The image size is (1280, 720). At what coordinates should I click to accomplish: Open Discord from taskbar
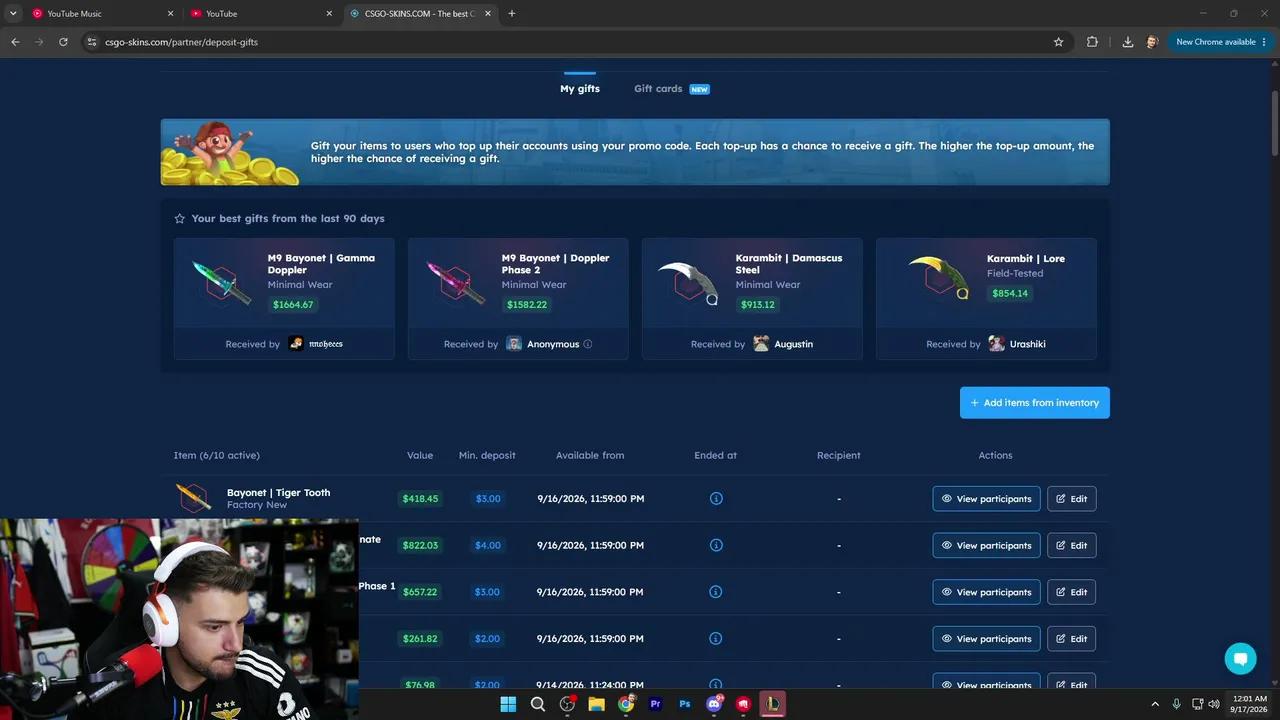pos(715,704)
